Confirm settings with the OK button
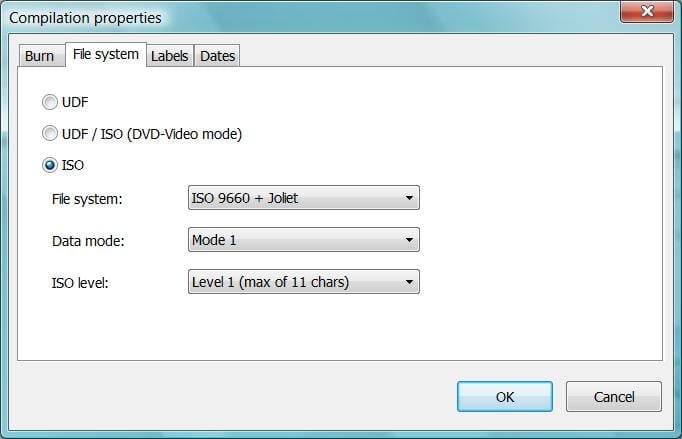682x439 pixels. point(505,397)
